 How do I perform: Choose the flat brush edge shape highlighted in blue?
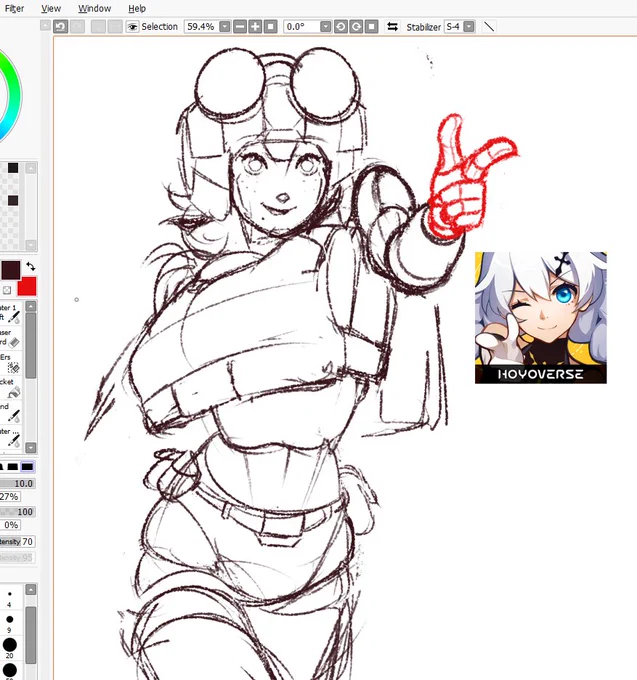tap(27, 467)
